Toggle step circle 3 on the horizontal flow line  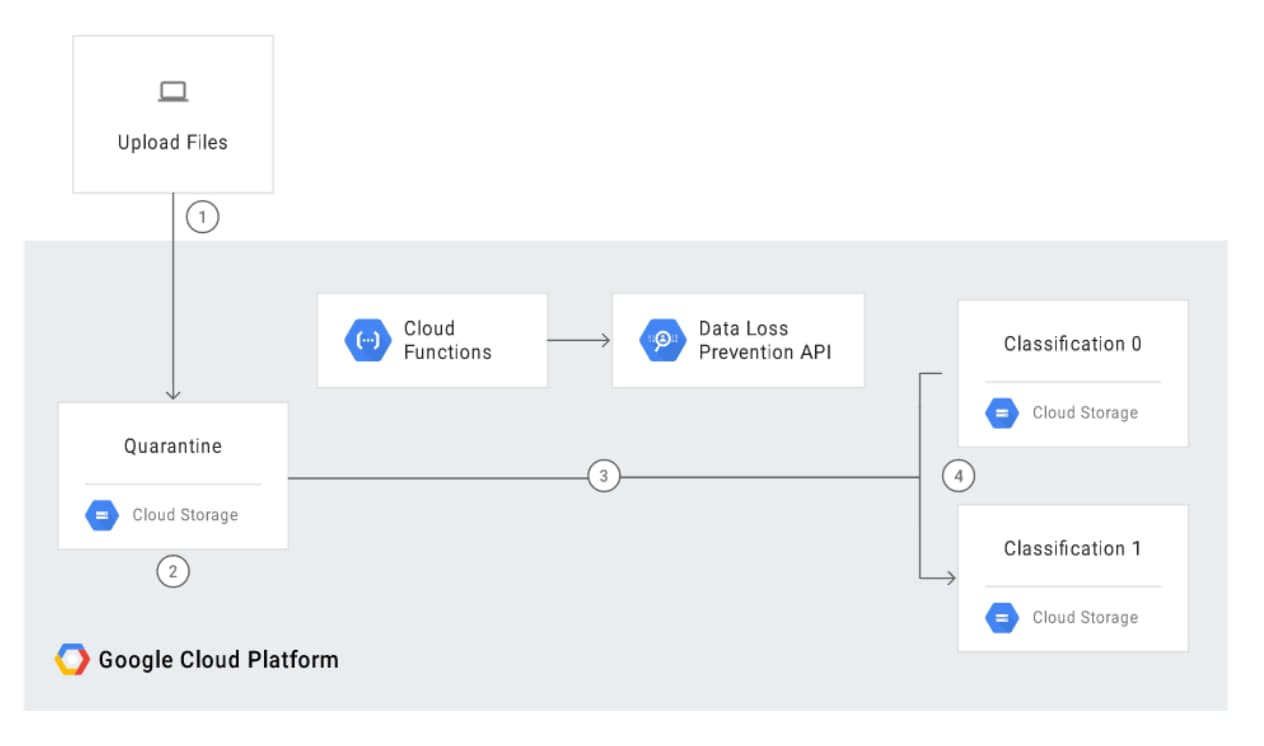click(605, 476)
